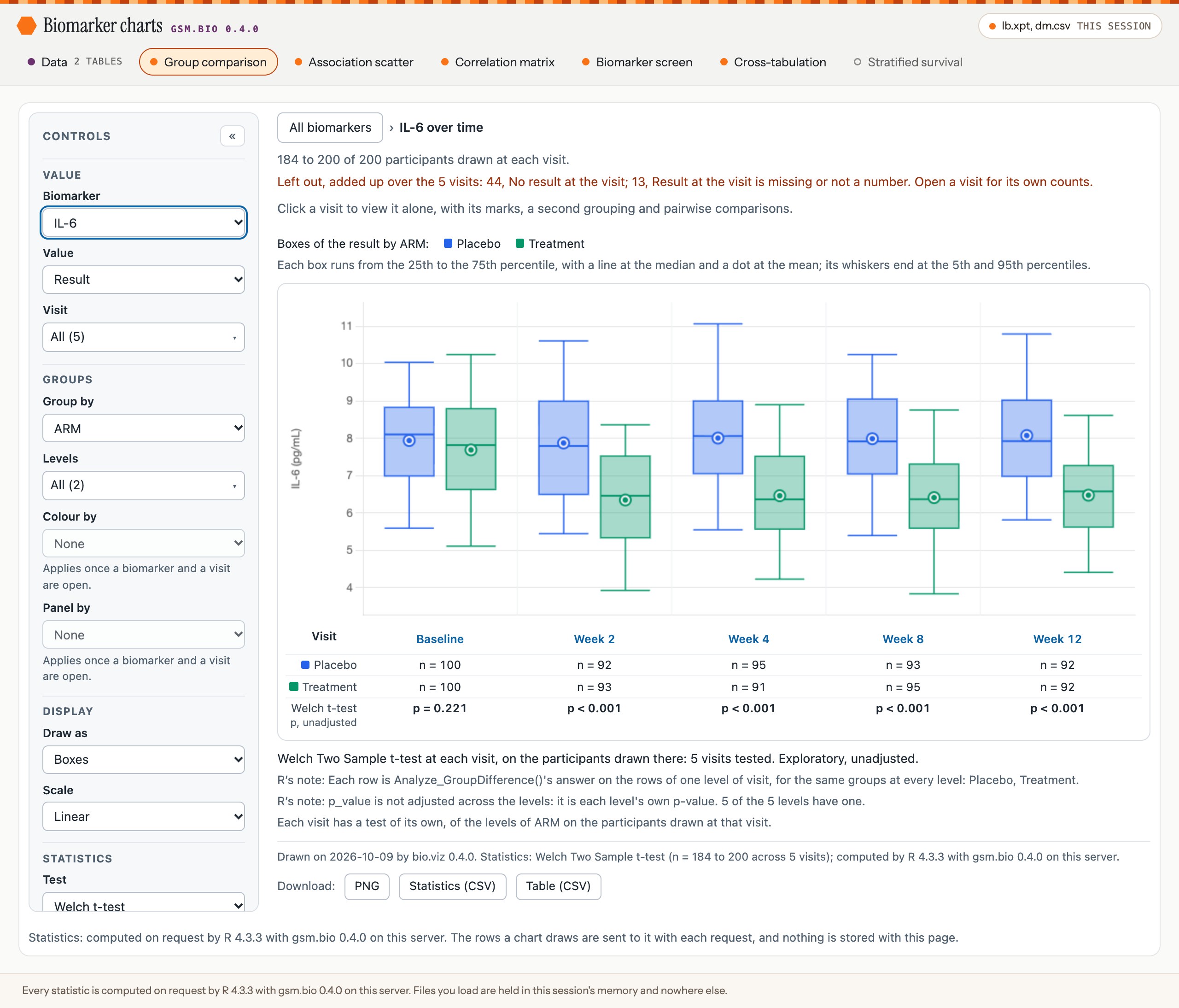Click the Treatment green legend swatch above the chart
Screen dimensions: 1179x1008
(x=519, y=244)
